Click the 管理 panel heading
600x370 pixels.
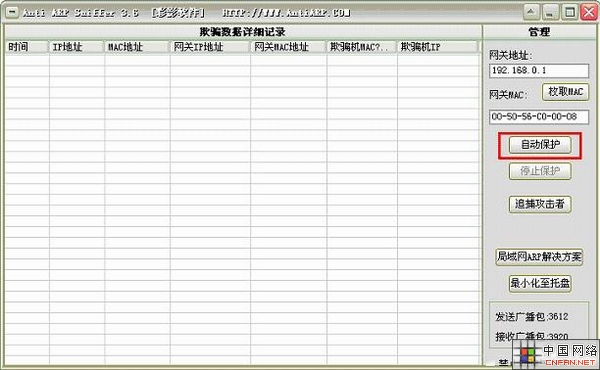539,32
